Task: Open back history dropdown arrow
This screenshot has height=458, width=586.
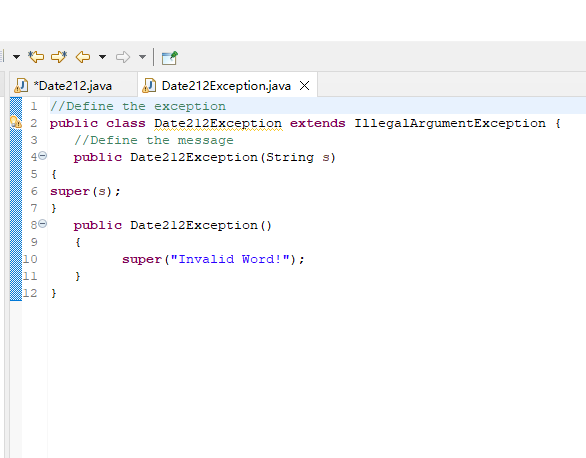Action: tap(102, 57)
